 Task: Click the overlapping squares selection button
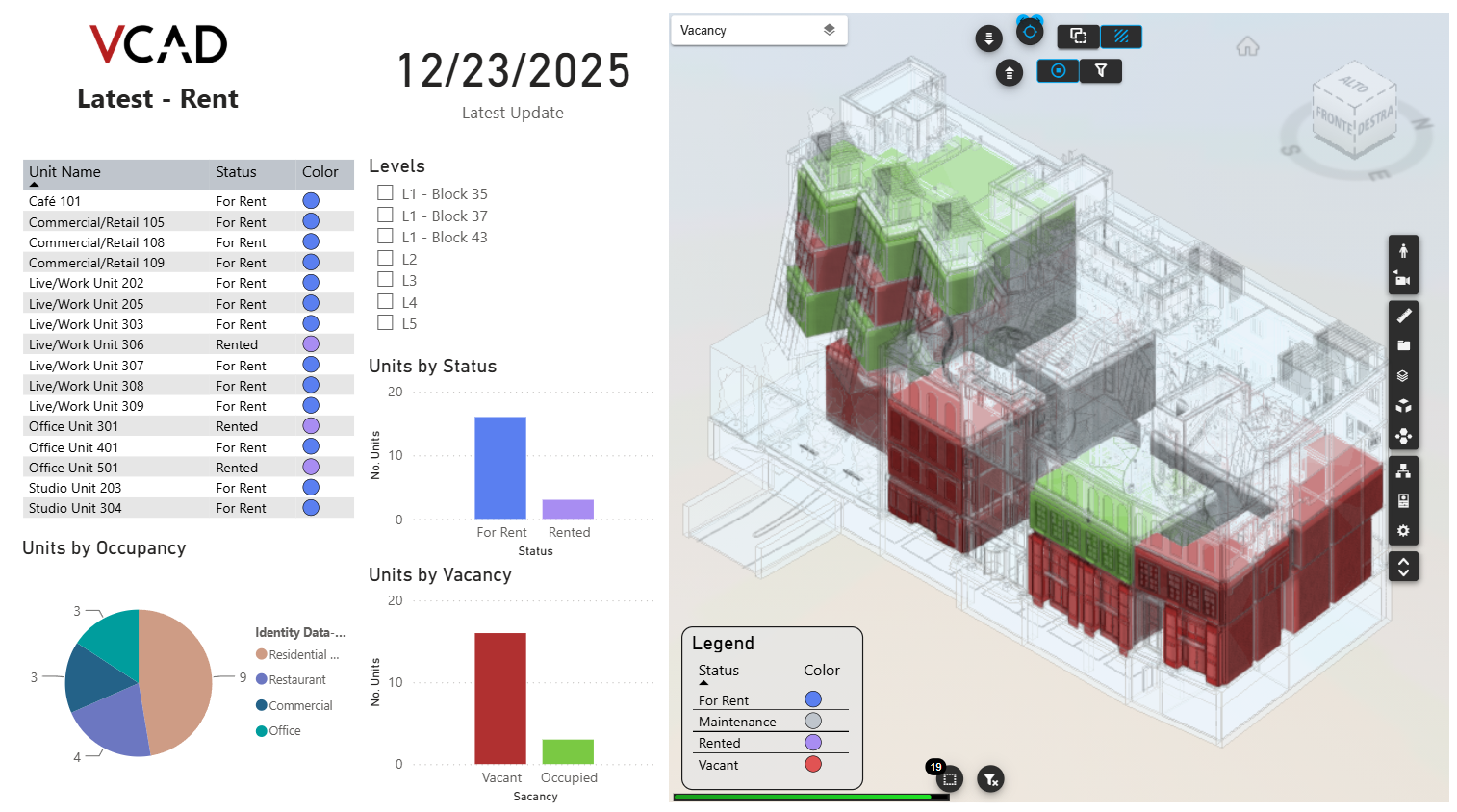[x=1079, y=37]
